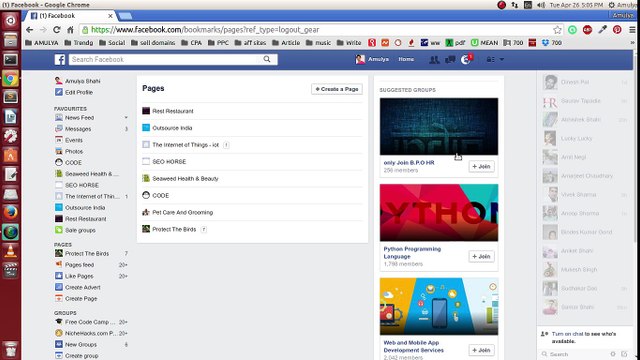Image resolution: width=640 pixels, height=360 pixels.
Task: Bookmark this page with the star icon
Action: pos(557,30)
